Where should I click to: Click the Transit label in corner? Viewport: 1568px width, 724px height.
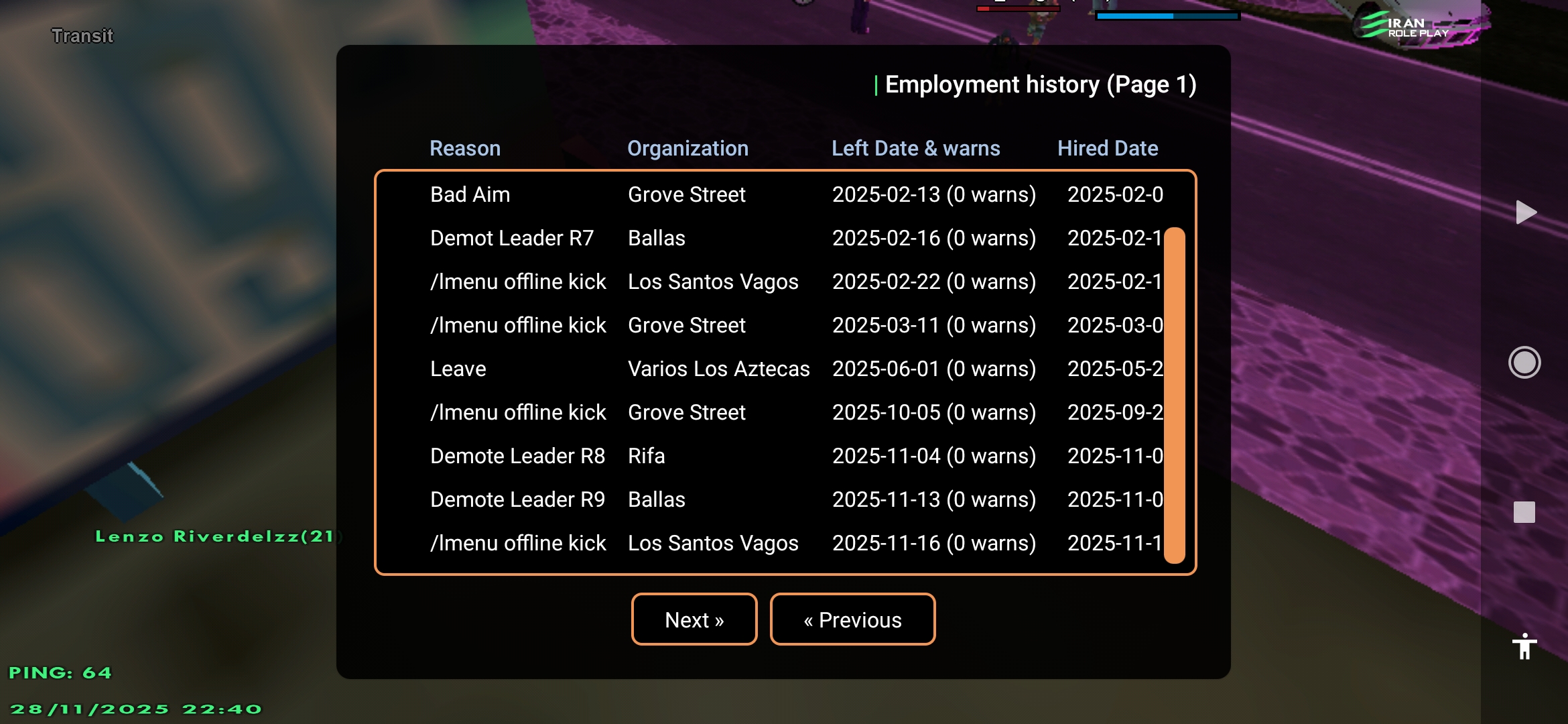coord(82,36)
